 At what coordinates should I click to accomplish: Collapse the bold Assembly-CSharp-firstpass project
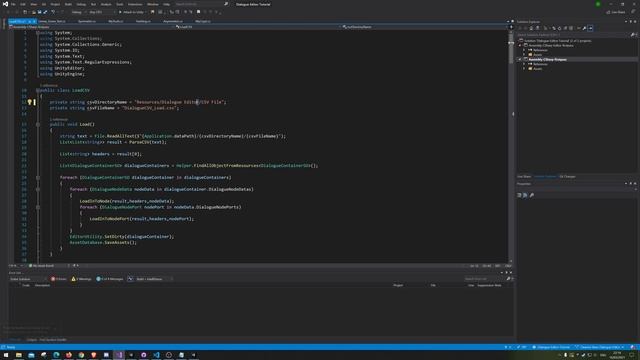[520, 60]
